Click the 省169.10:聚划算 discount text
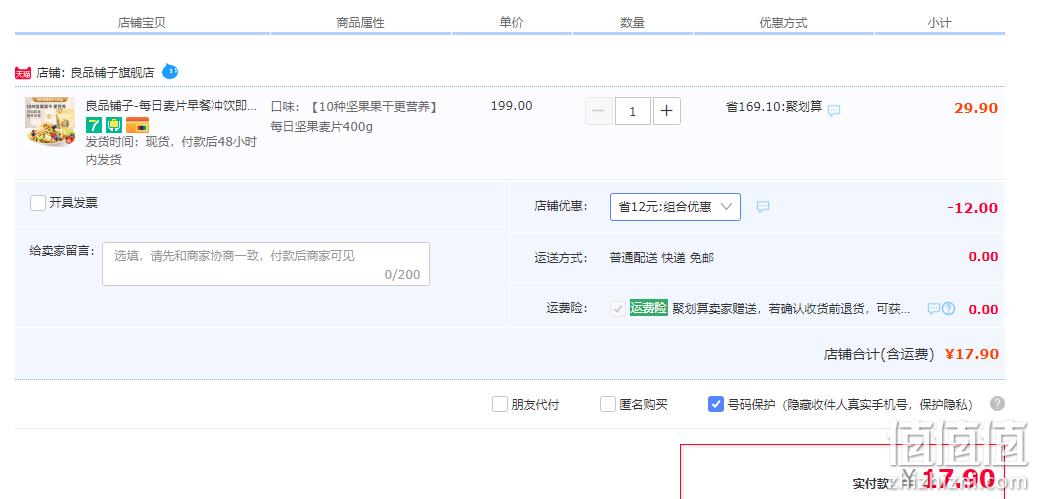This screenshot has width=1037, height=499. pos(774,106)
